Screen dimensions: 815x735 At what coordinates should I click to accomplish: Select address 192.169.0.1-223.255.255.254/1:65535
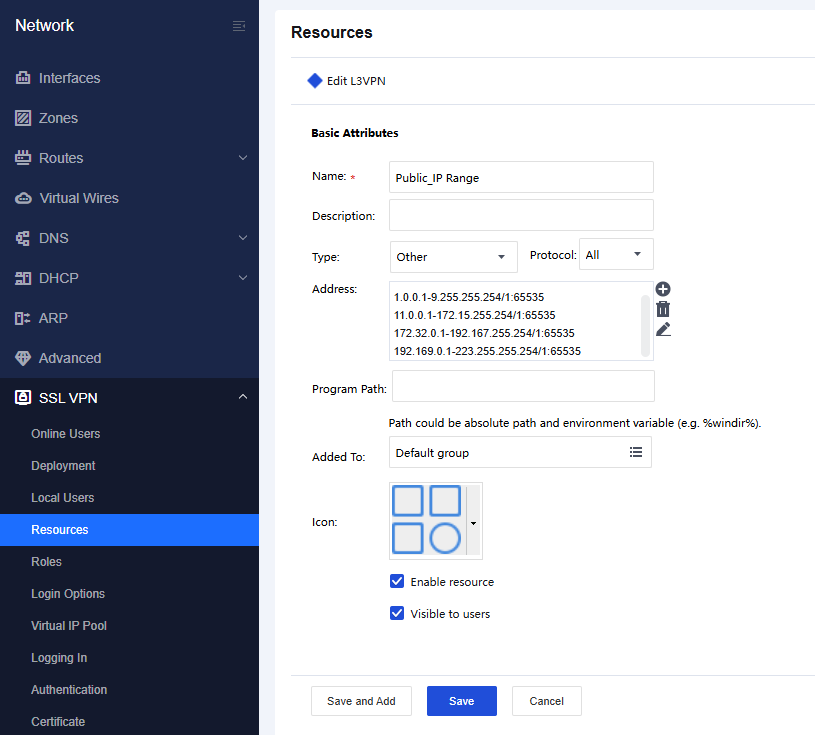coord(487,351)
